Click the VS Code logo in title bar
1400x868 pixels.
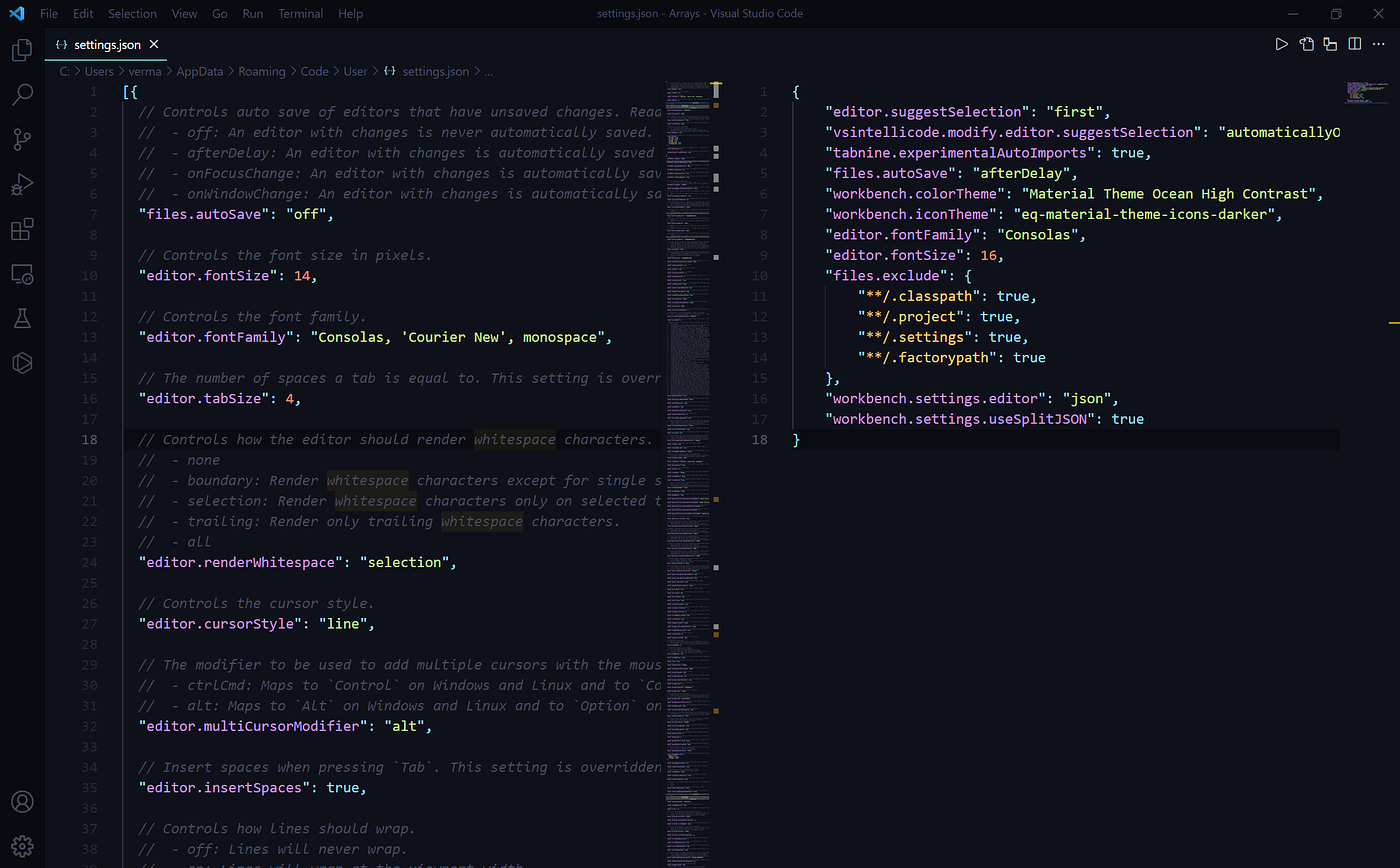(x=16, y=14)
